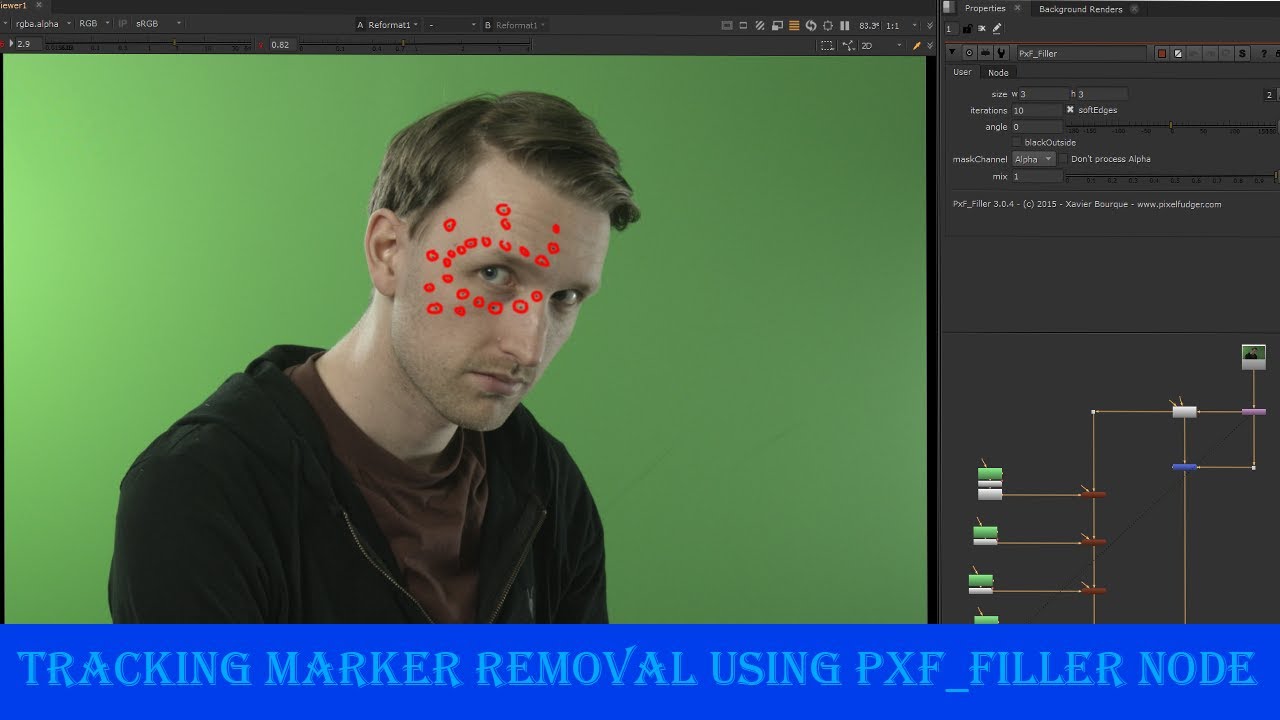Close the Properties tab

coord(1018,8)
